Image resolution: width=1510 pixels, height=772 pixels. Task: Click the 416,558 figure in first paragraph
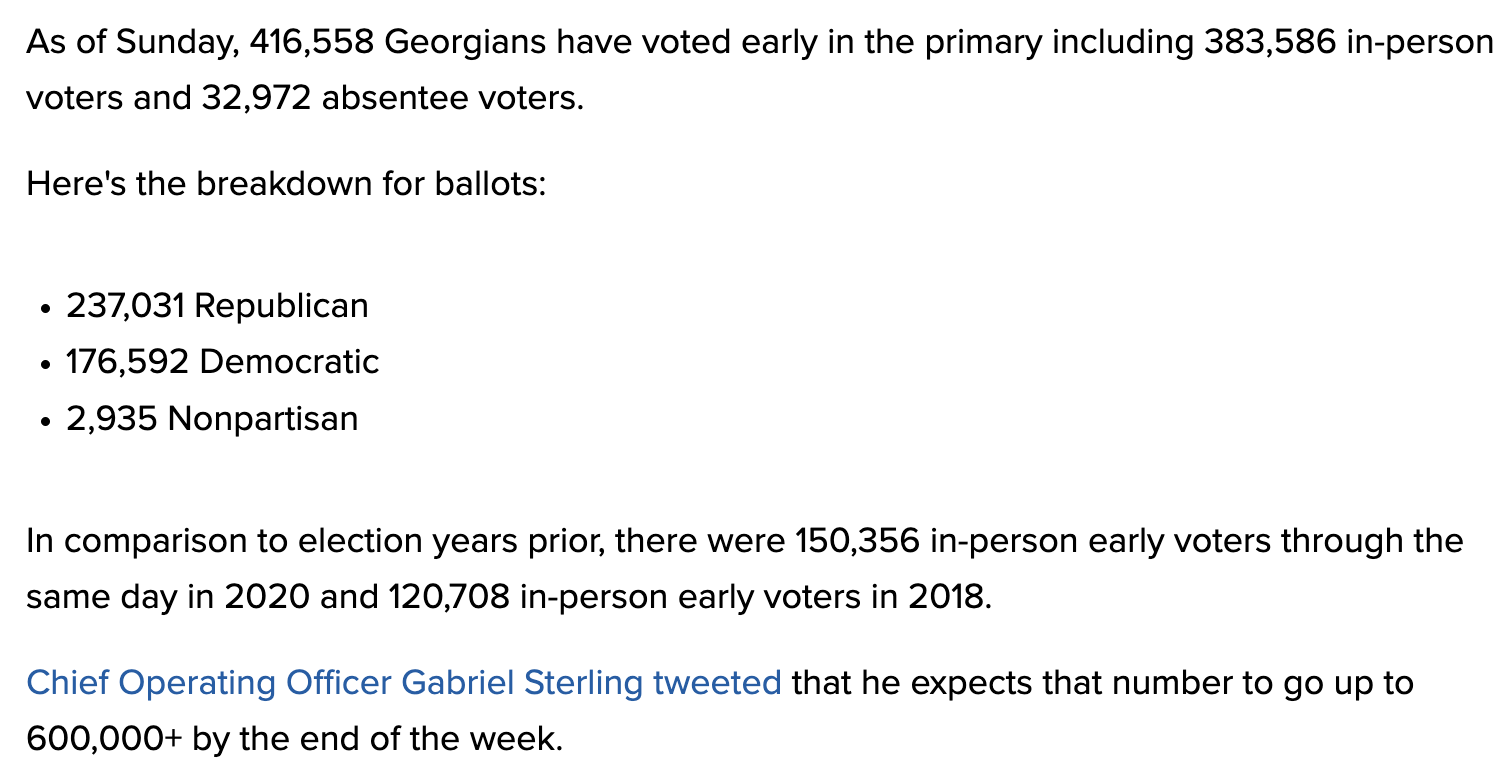[x=312, y=43]
